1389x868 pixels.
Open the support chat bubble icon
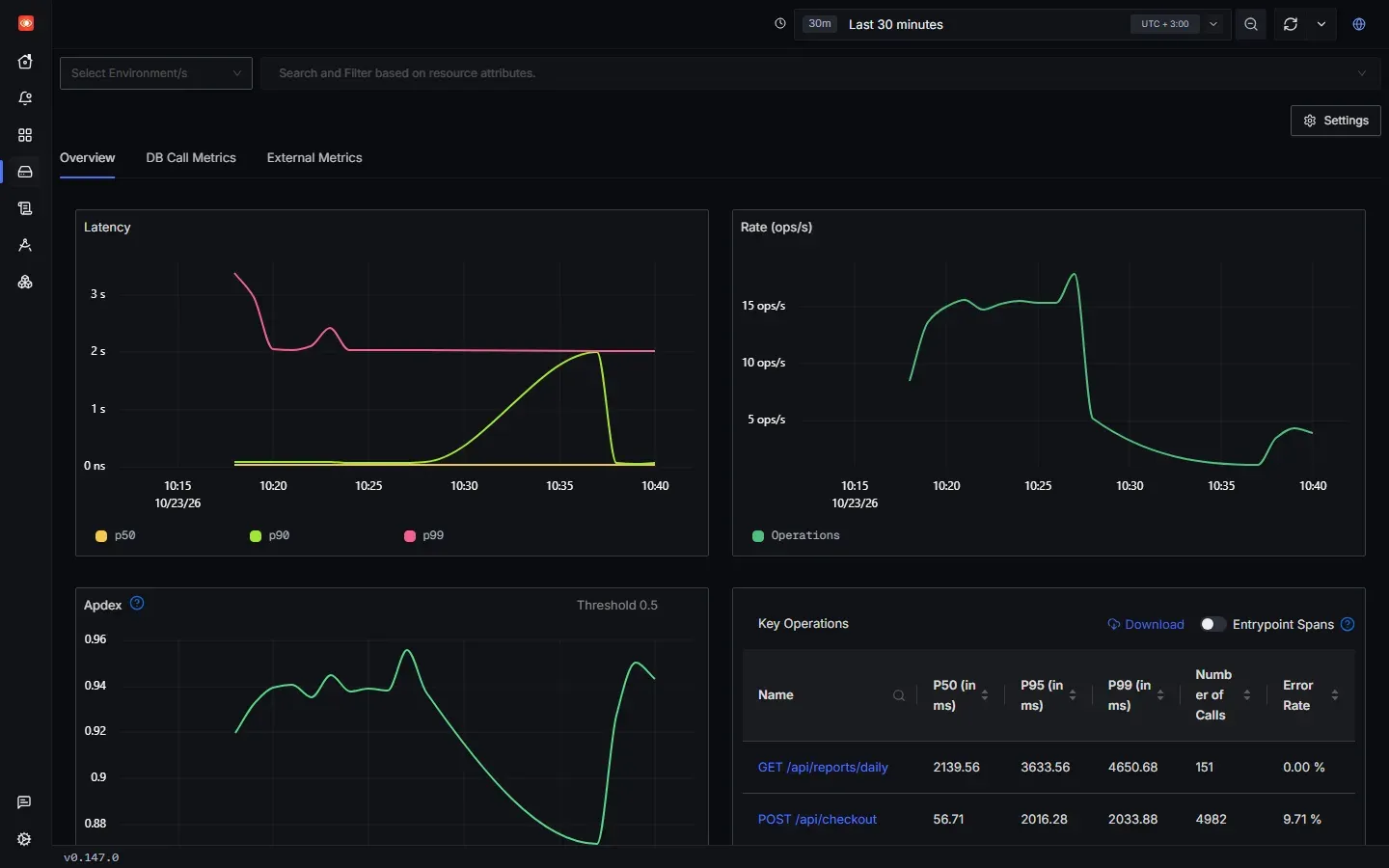tap(24, 802)
